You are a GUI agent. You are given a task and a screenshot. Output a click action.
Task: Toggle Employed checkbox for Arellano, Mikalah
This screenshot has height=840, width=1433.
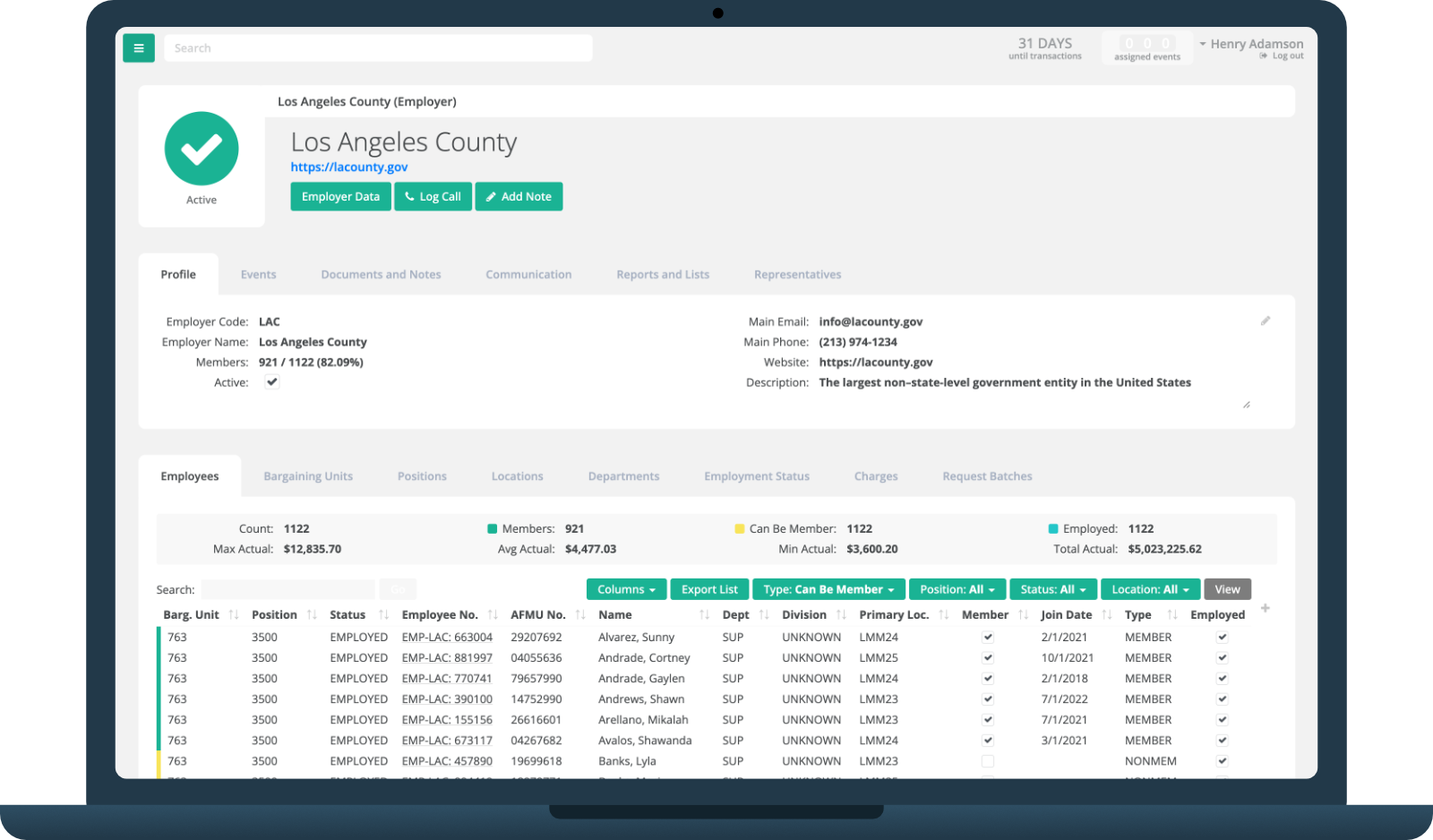pos(1223,720)
